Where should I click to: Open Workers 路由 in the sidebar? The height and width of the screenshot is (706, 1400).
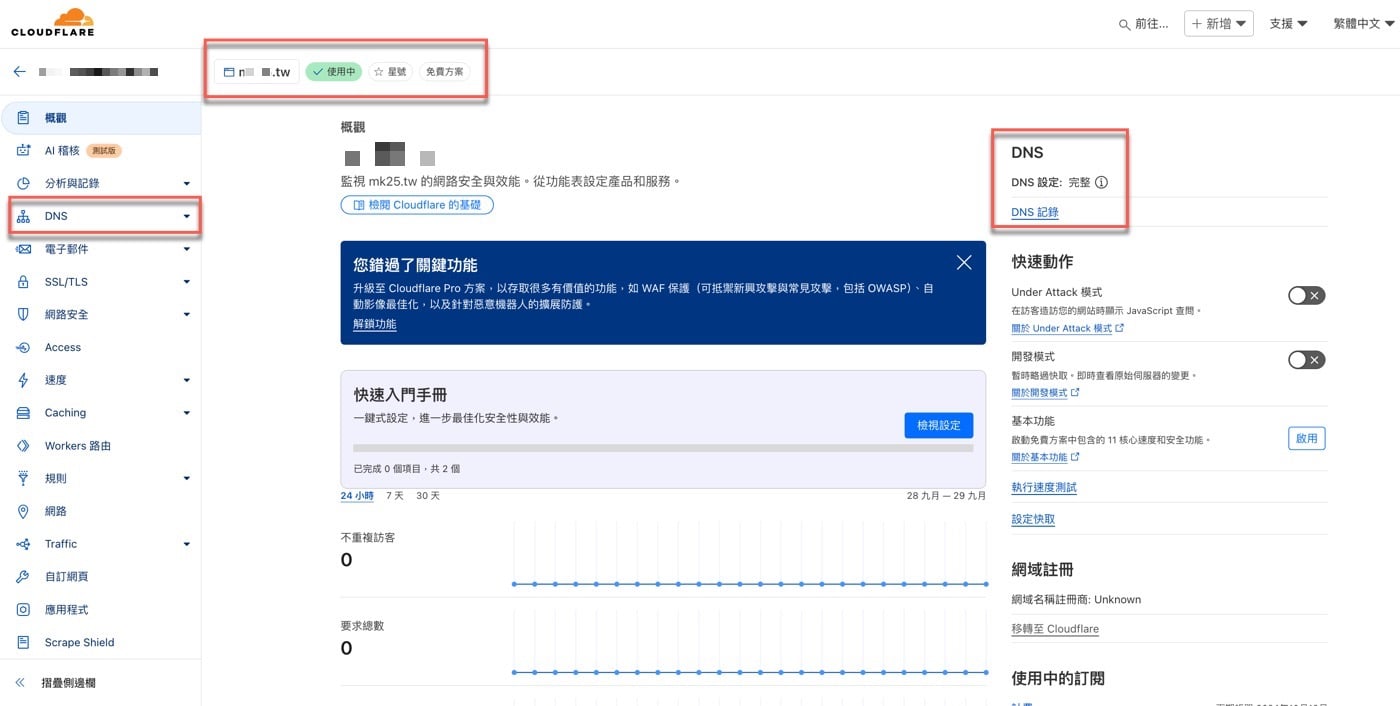(x=78, y=446)
